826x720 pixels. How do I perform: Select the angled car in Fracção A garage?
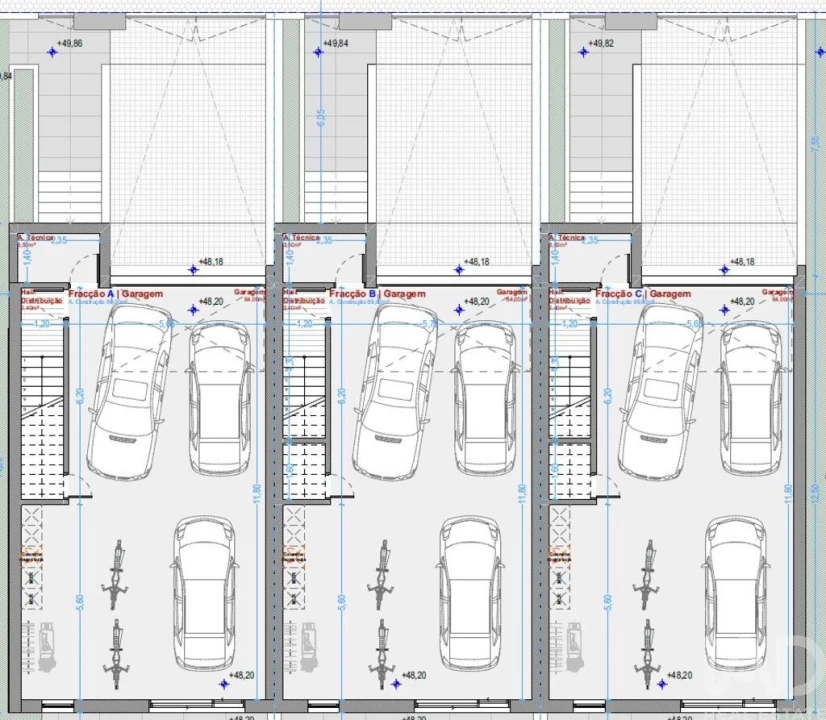[x=129, y=390]
